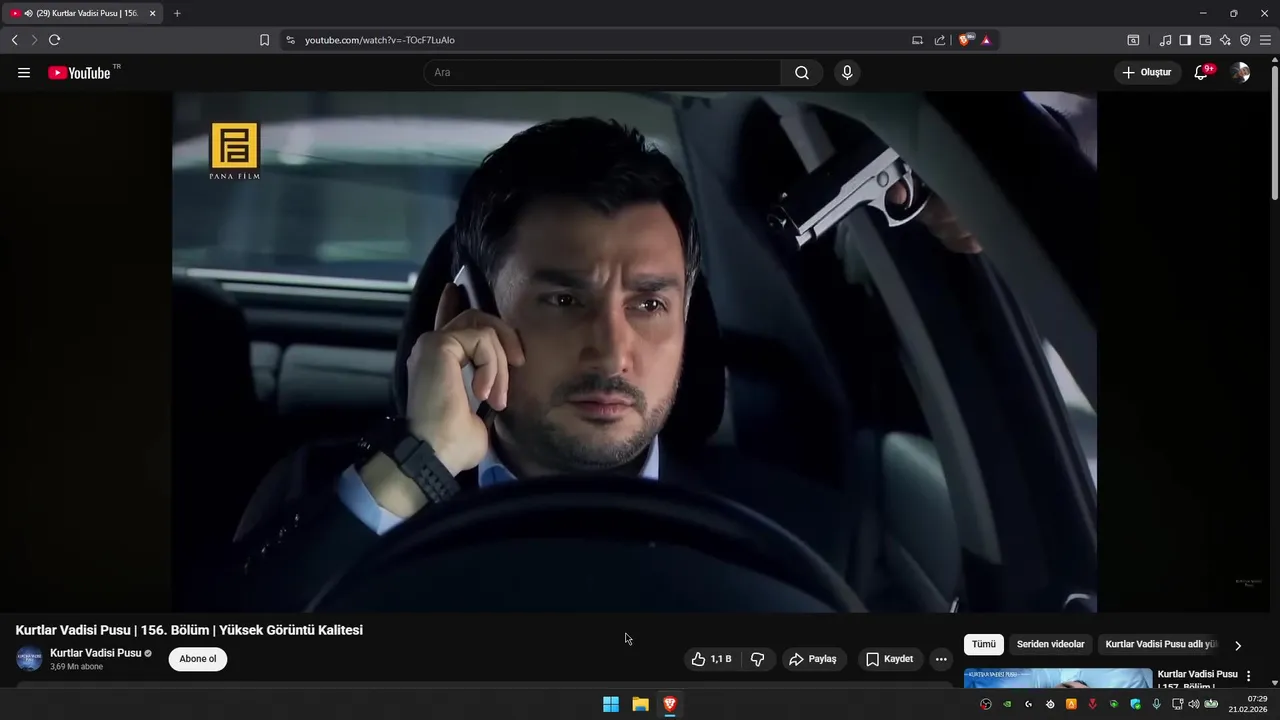Open the 157. Bölüm recommended video thumbnail
This screenshot has height=720, width=1280.
(1058, 678)
